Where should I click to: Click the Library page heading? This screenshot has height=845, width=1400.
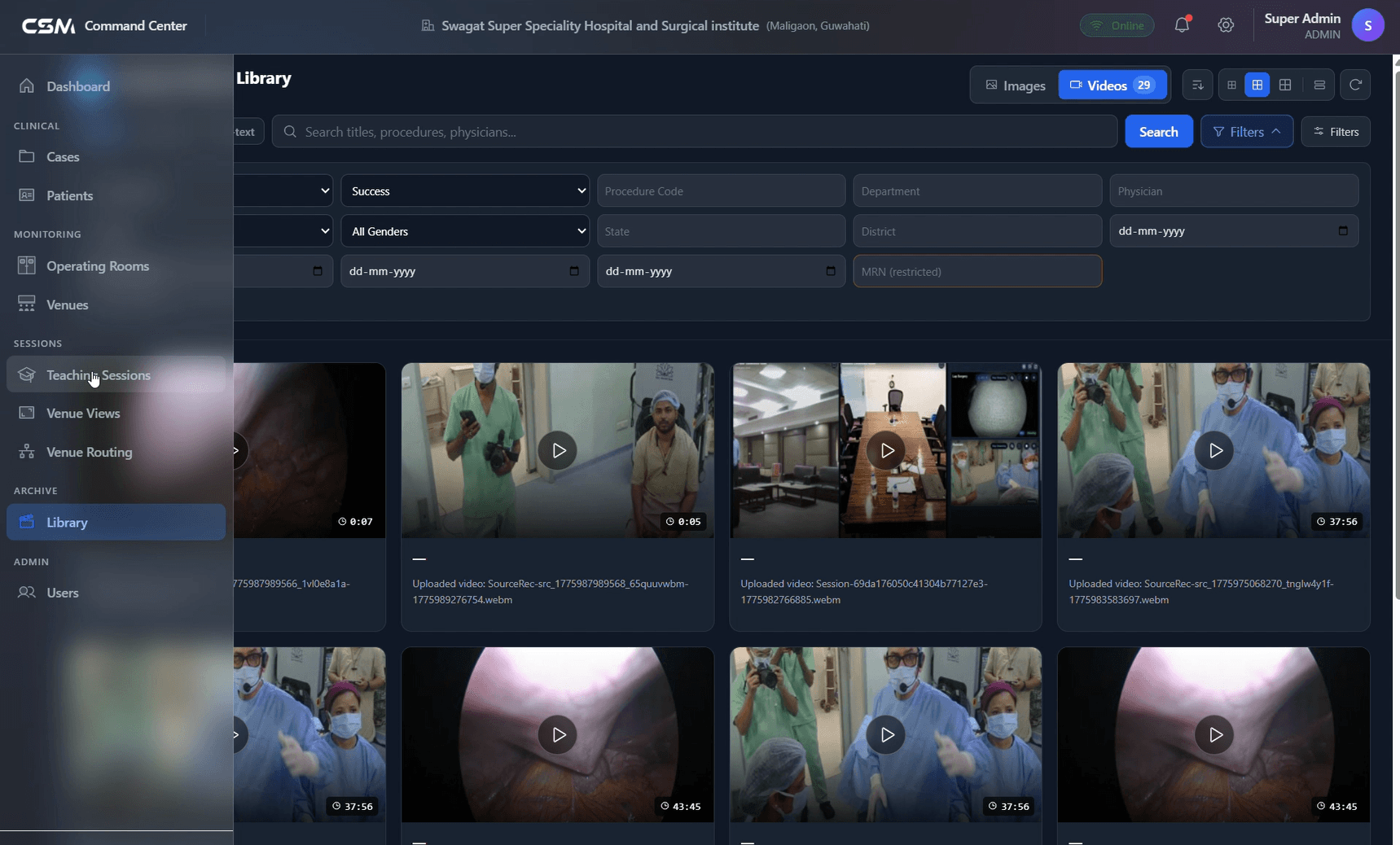click(x=264, y=78)
